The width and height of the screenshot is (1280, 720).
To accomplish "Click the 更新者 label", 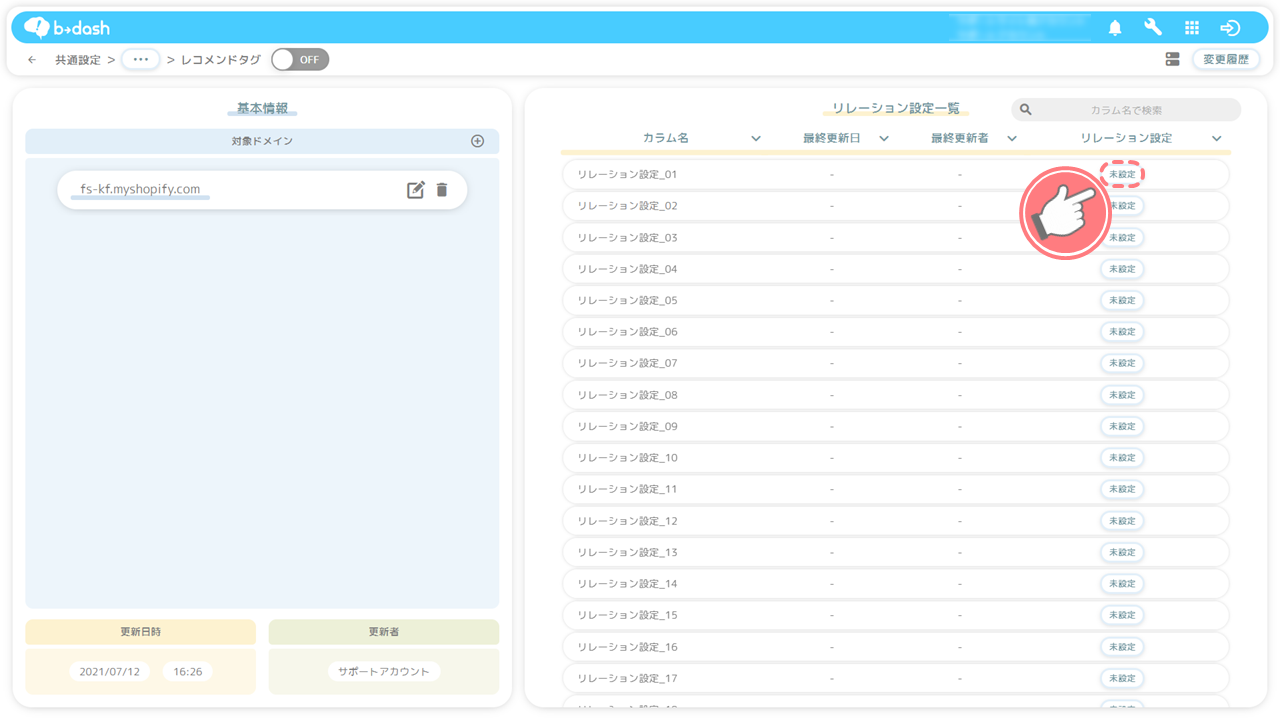I will (x=384, y=632).
